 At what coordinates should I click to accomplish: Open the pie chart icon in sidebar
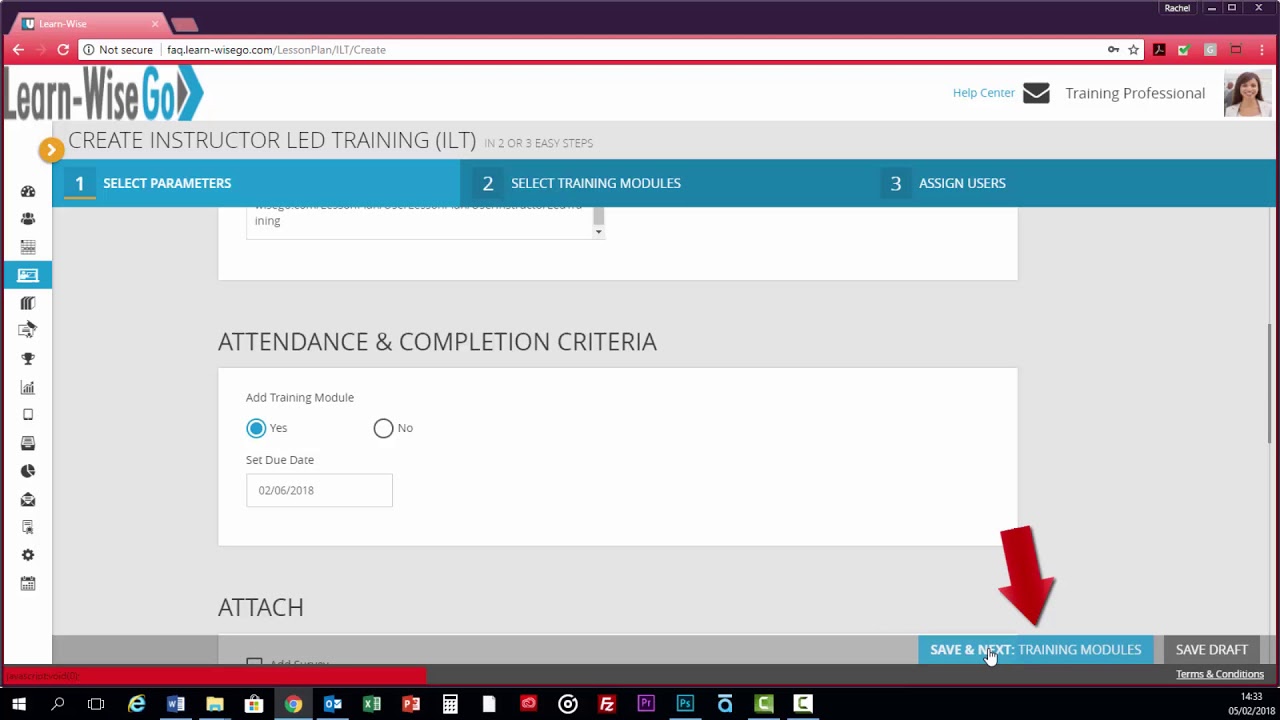28,471
